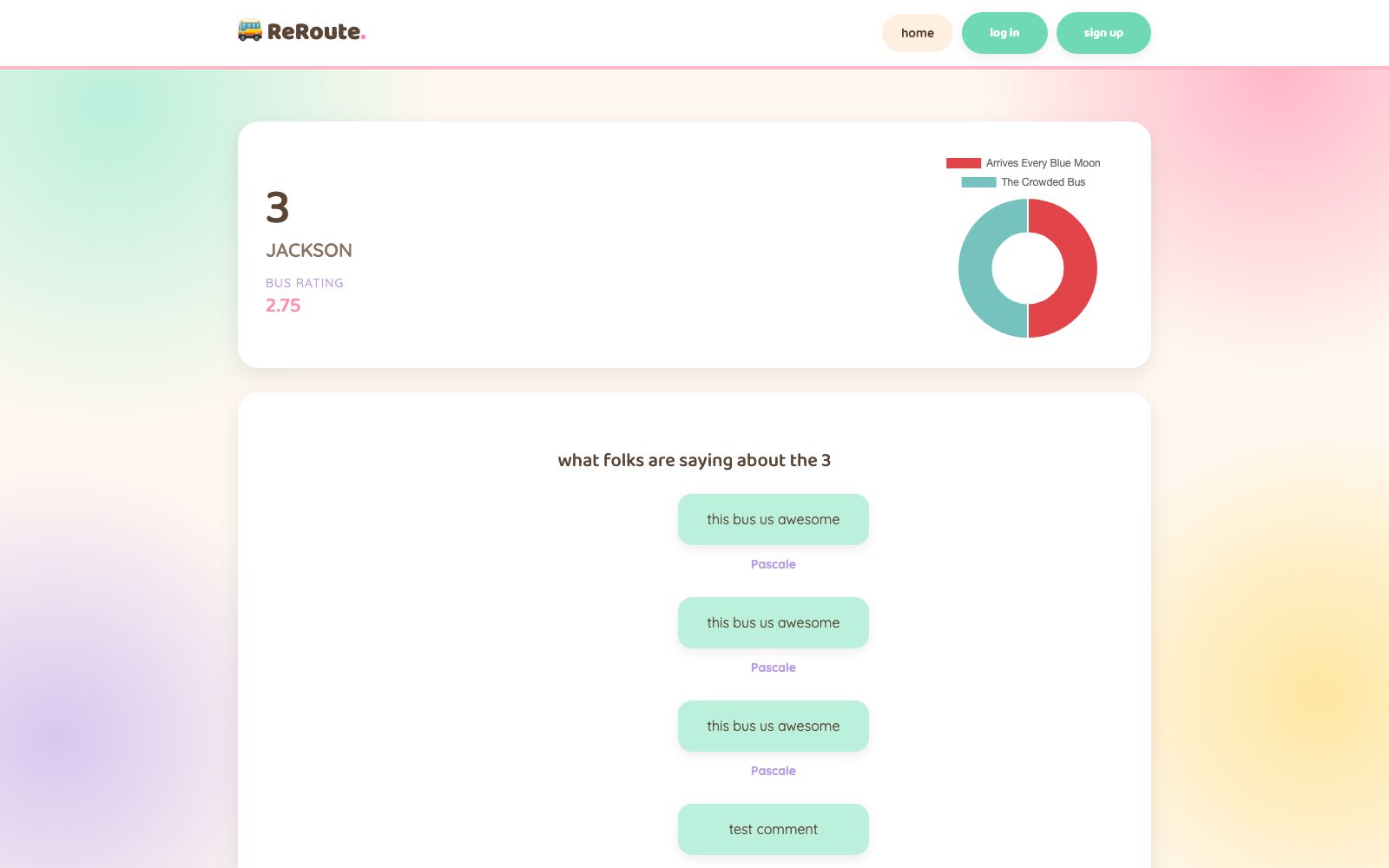Click the teal legend color box
Viewport: 1389px width, 868px height.
click(x=978, y=182)
